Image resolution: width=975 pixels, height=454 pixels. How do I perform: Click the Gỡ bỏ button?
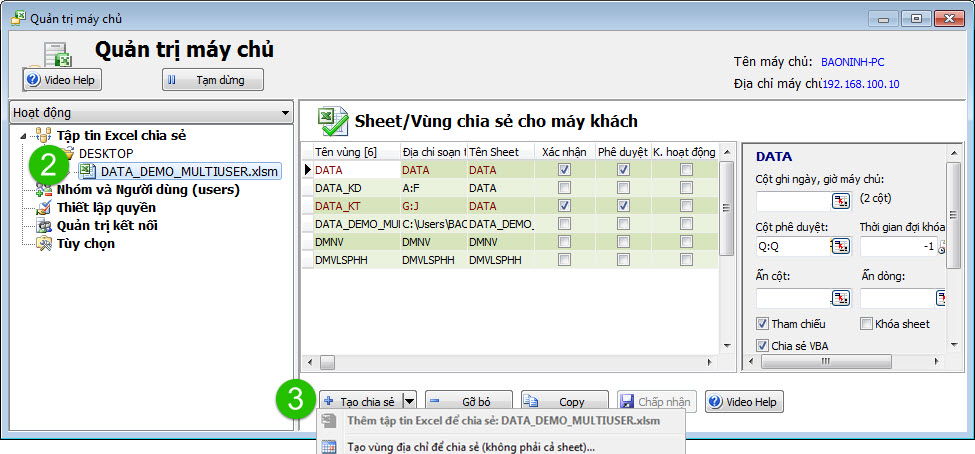(467, 402)
